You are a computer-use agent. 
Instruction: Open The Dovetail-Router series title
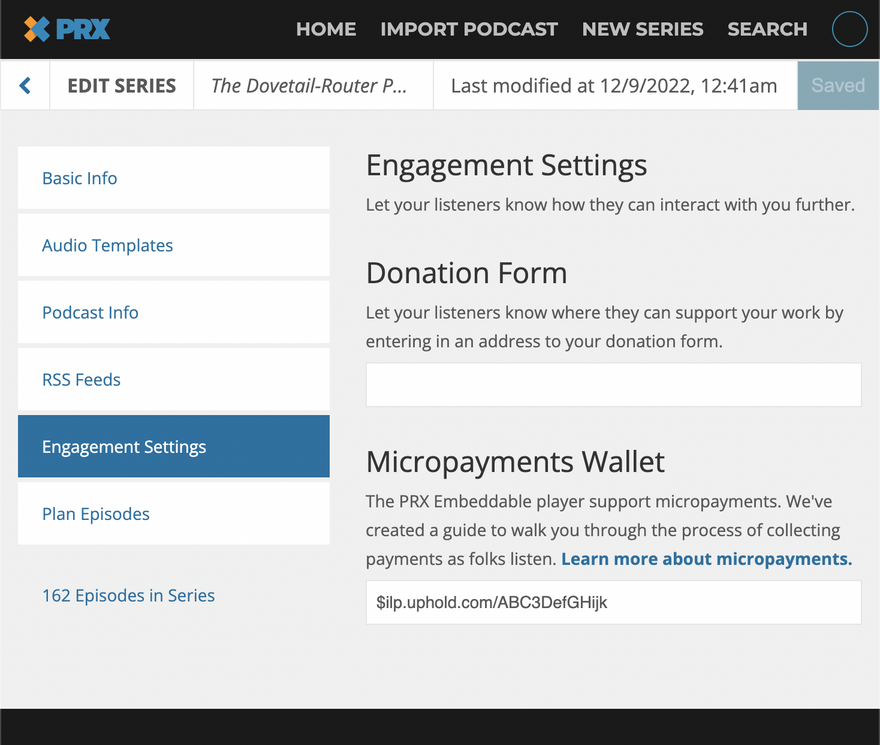click(x=309, y=86)
